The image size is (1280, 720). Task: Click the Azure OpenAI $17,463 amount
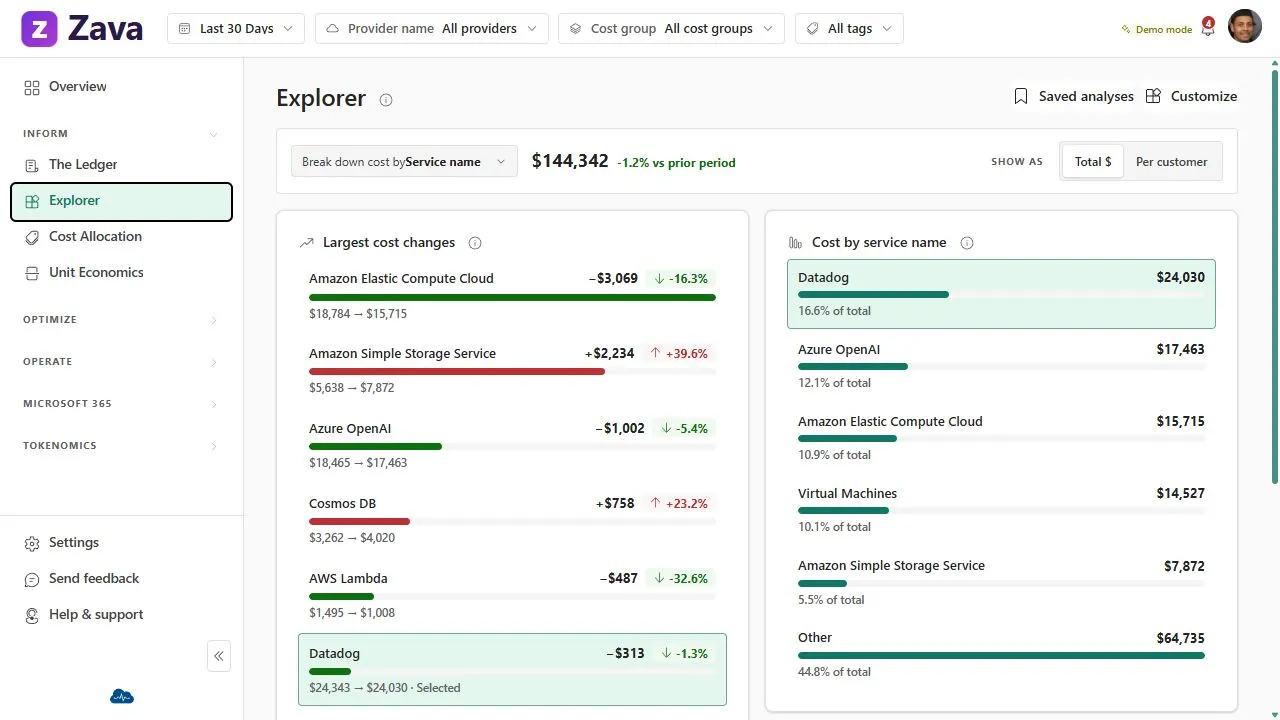click(1180, 350)
